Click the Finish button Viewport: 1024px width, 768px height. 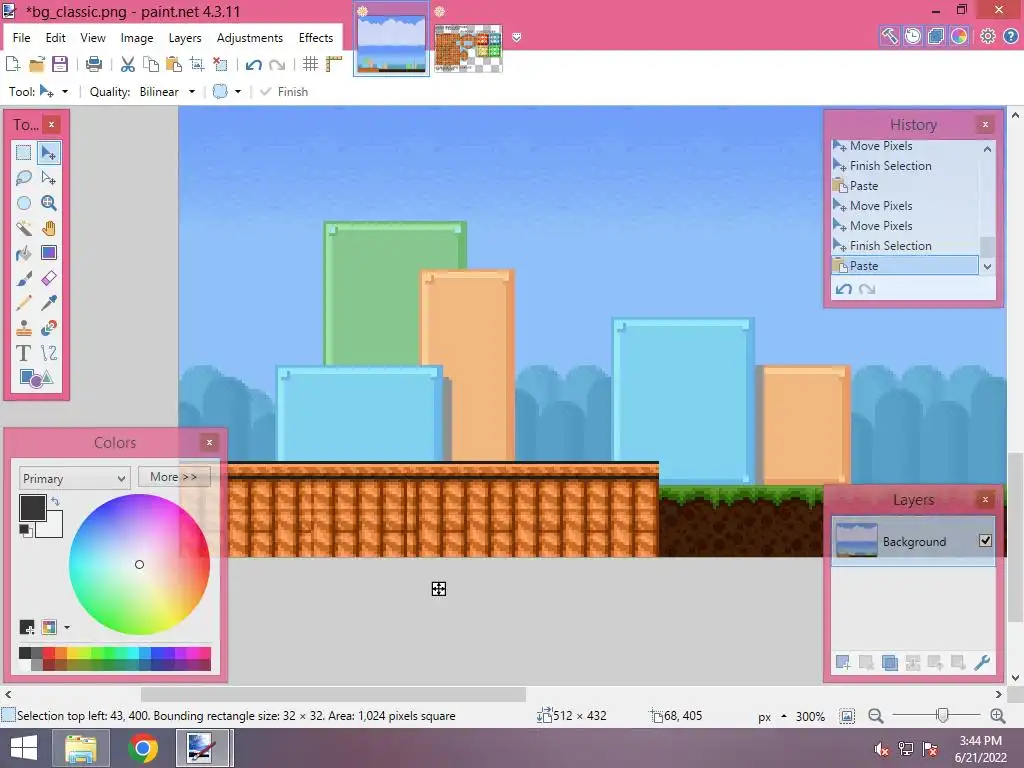point(284,91)
